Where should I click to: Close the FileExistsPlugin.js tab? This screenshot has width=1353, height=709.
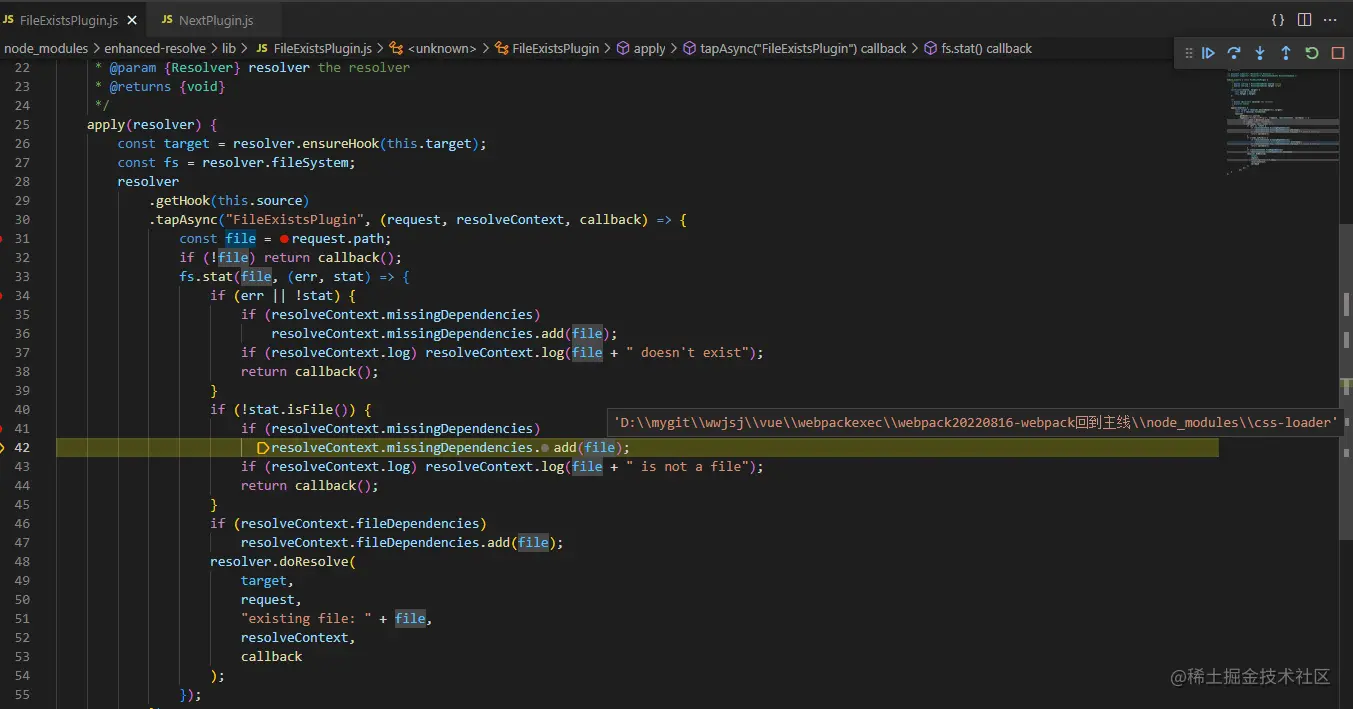click(x=132, y=20)
